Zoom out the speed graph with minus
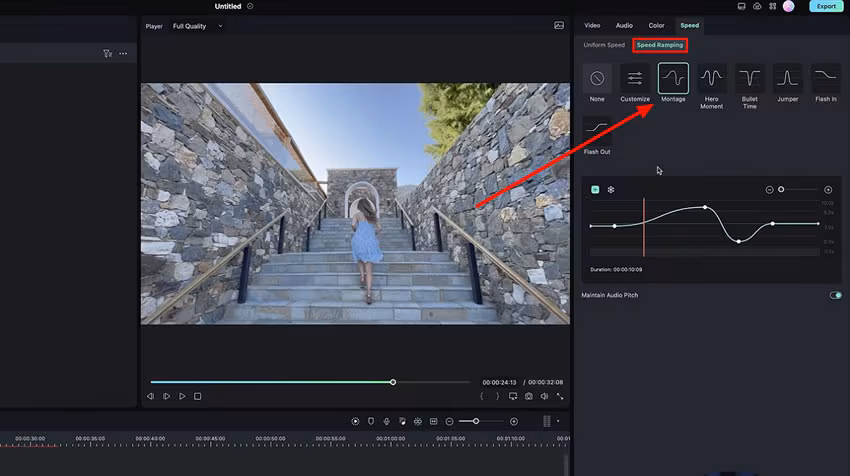Image resolution: width=850 pixels, height=476 pixels. tap(769, 190)
